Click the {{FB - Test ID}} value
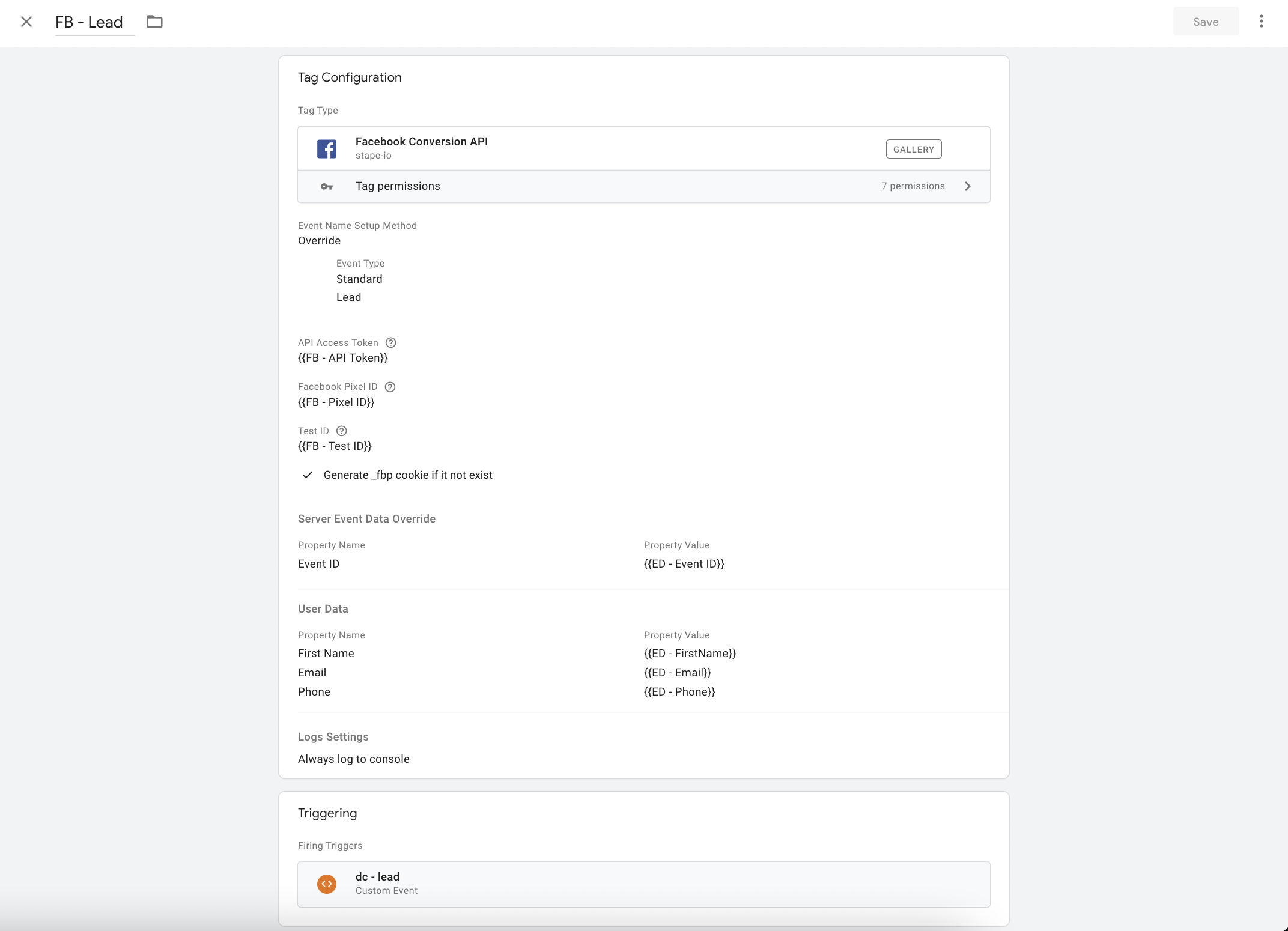The image size is (1288, 931). tap(335, 446)
